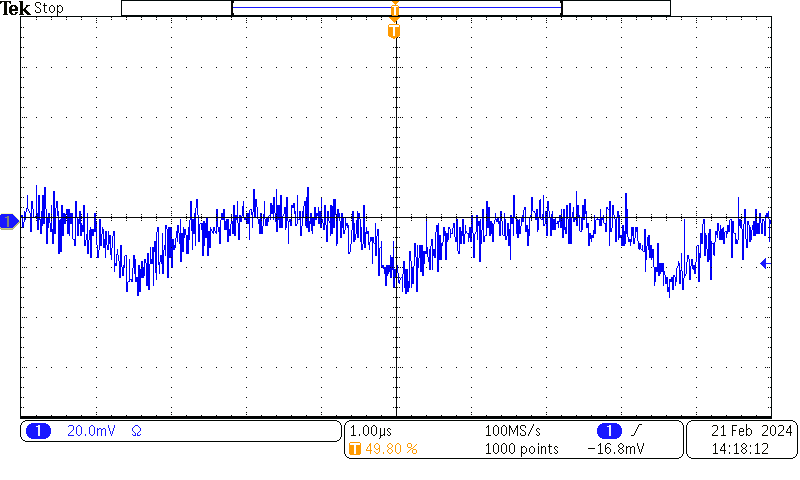800x480 pixels.
Task: Click the 20.0mV vertical scale readout
Action: pyautogui.click(x=91, y=431)
